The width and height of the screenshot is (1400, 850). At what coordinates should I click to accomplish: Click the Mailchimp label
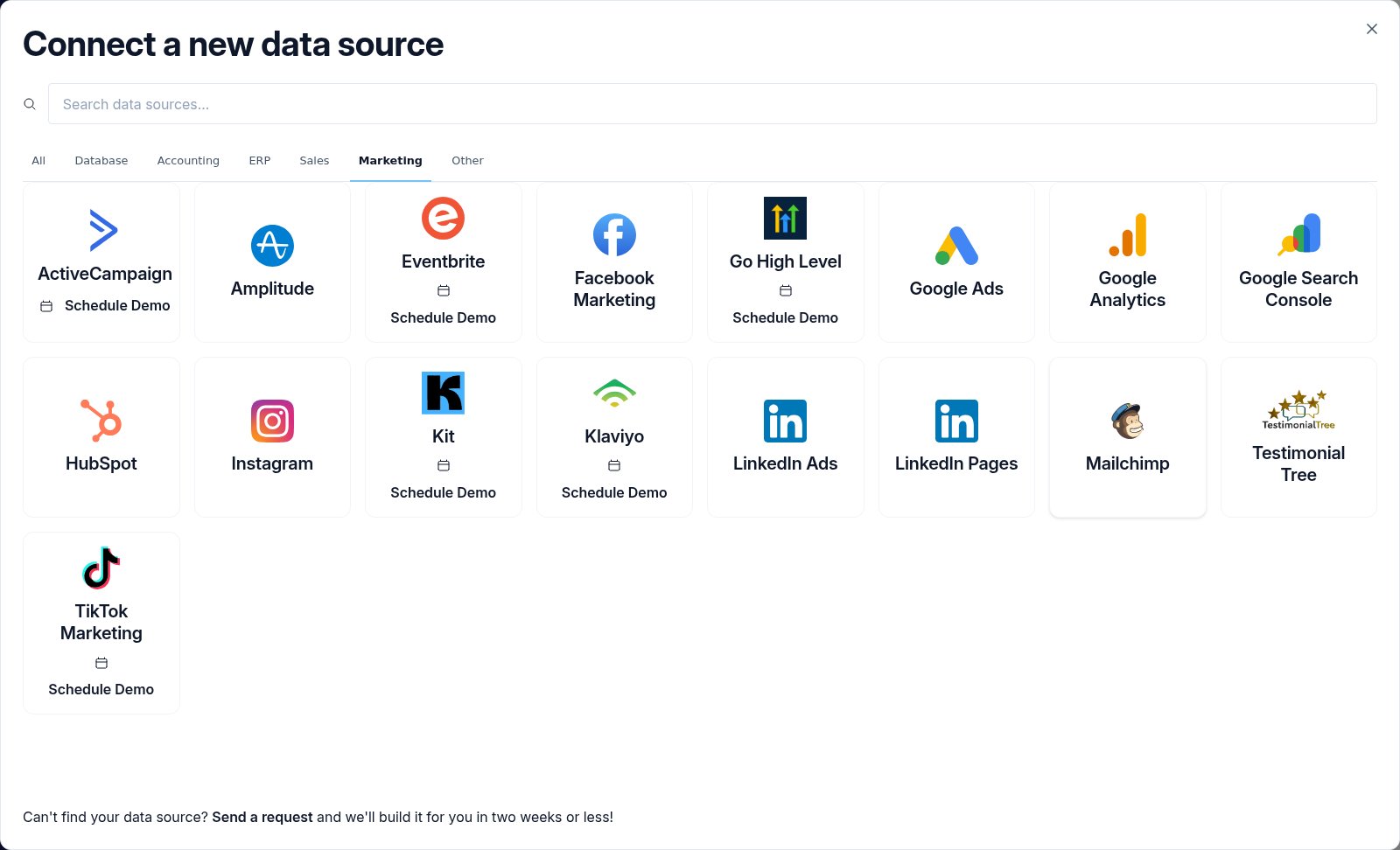[1127, 463]
